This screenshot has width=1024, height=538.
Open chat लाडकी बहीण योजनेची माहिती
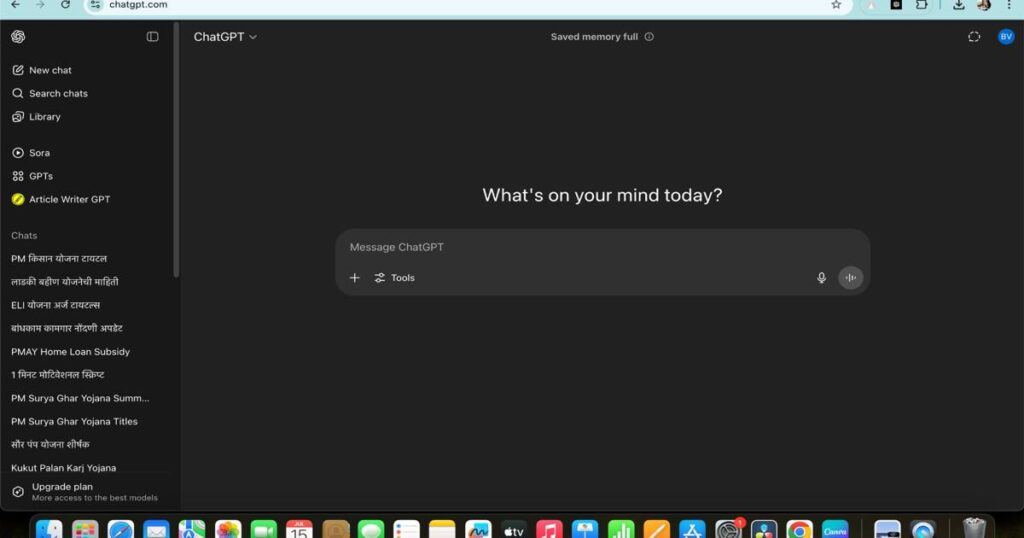coord(65,281)
